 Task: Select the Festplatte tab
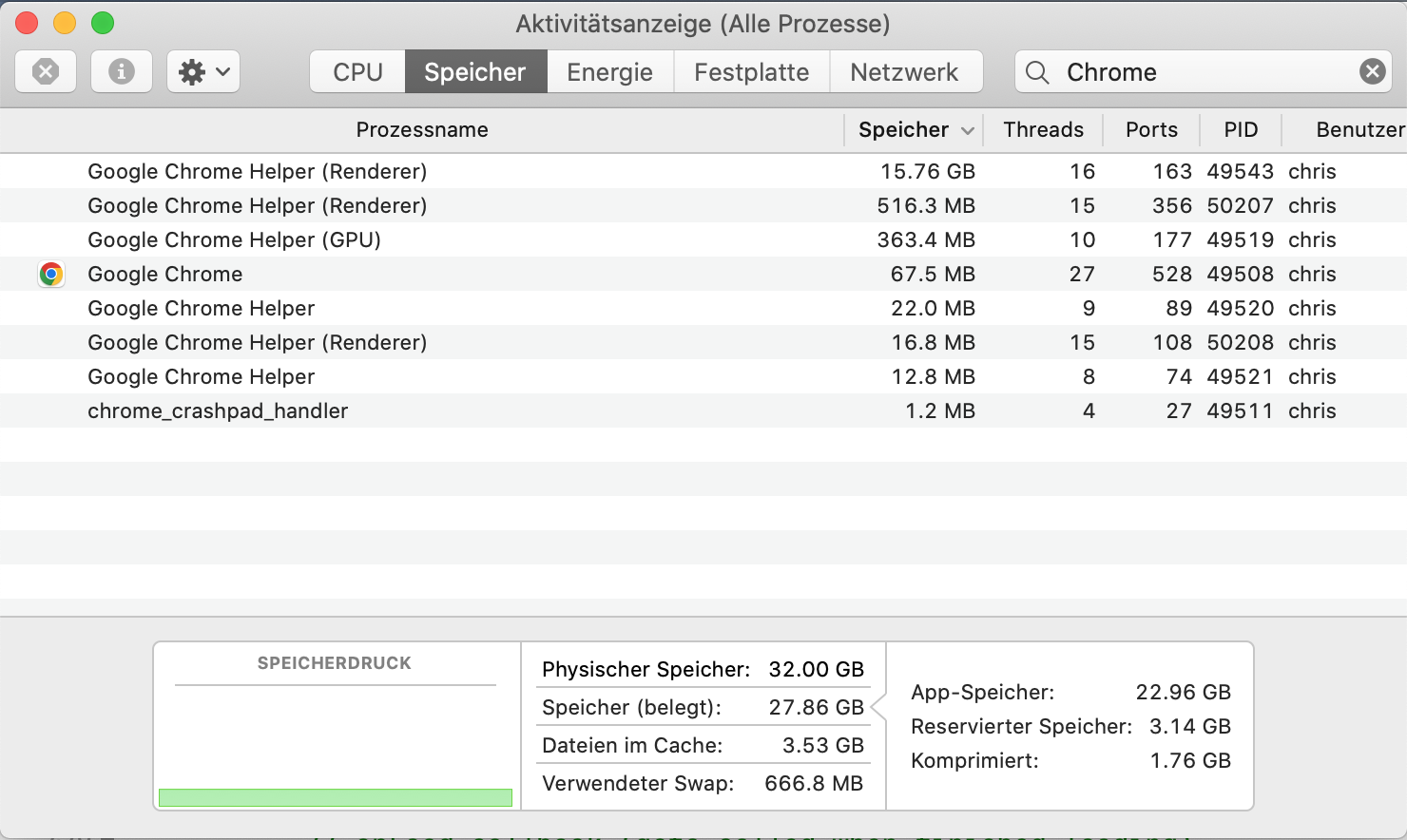coord(751,72)
